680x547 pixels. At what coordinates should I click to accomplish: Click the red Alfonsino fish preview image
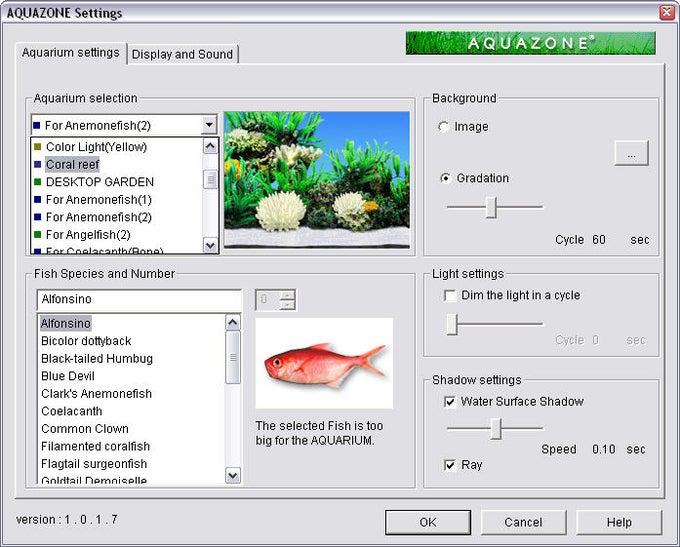point(324,364)
